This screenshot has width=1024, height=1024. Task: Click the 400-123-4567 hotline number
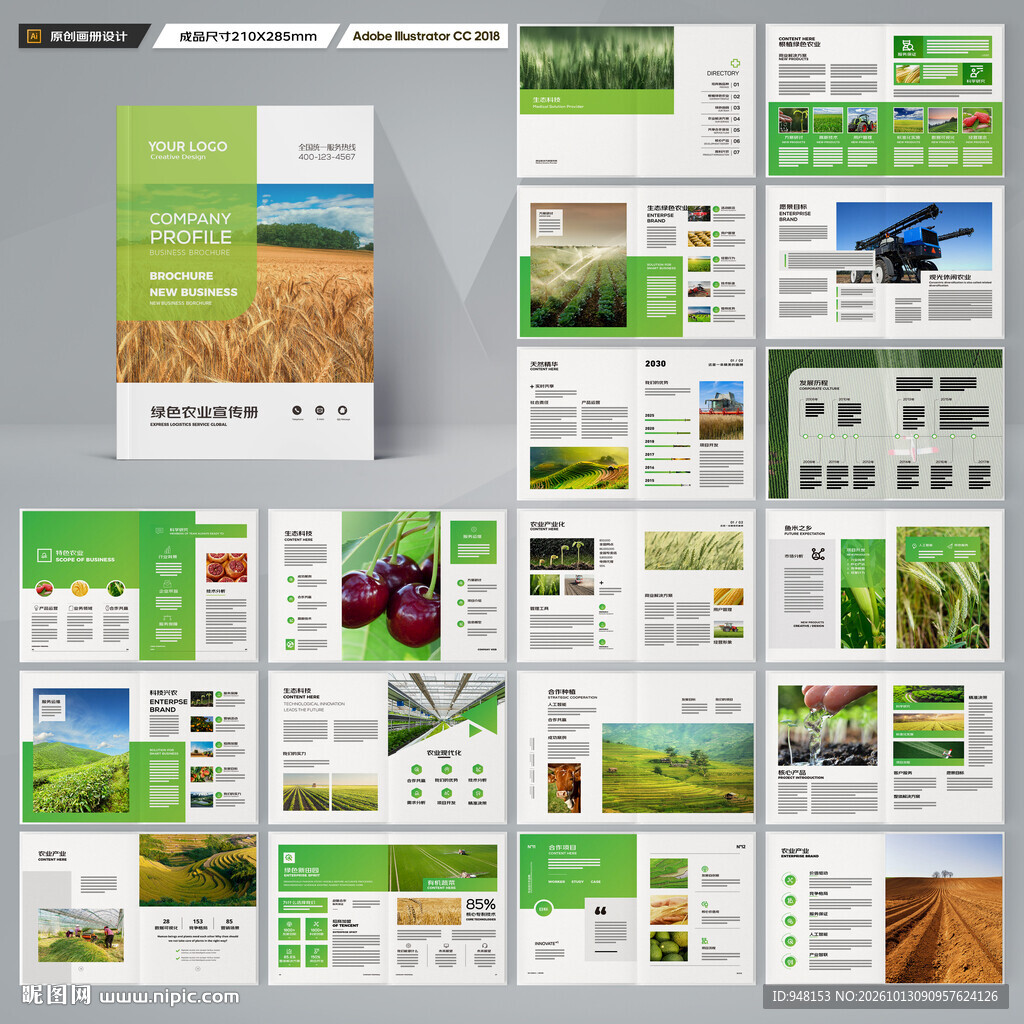click(327, 157)
